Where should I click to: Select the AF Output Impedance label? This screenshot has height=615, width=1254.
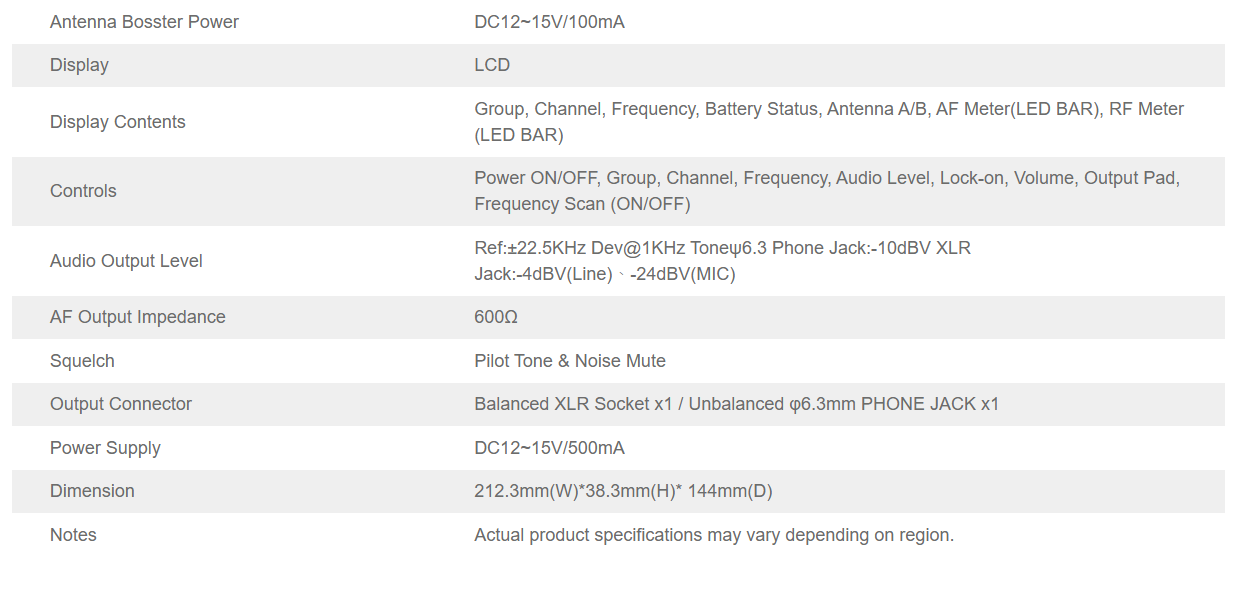click(138, 317)
